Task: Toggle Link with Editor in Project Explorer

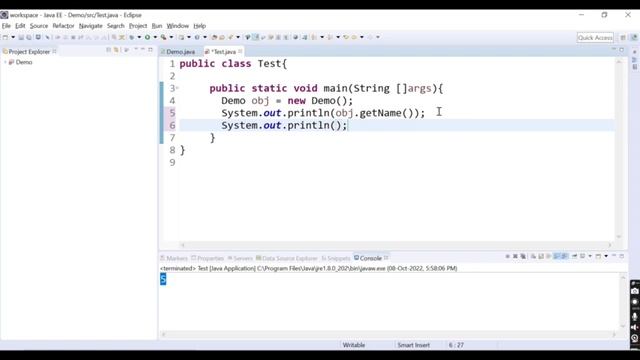Action: pos(116,50)
